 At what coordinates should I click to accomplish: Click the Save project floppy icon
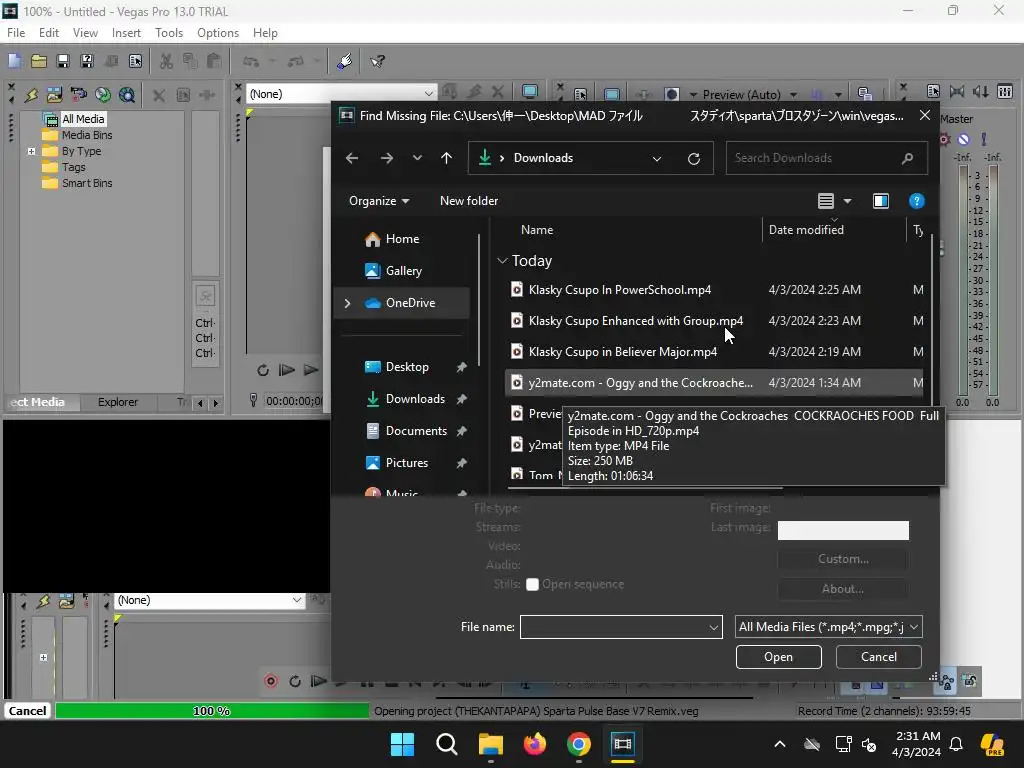pos(63,61)
